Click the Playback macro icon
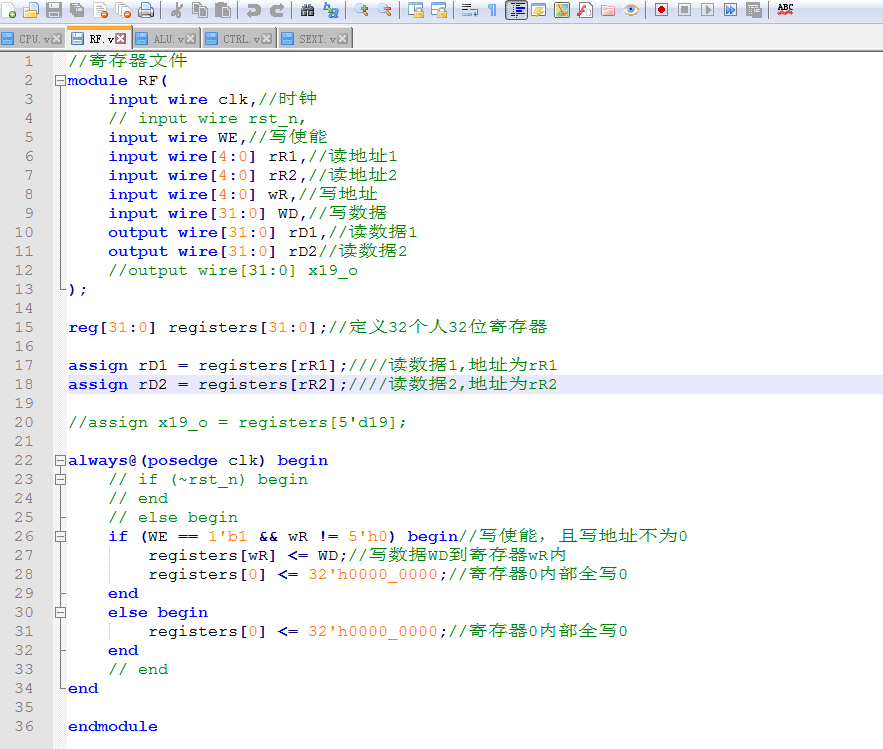This screenshot has width=883, height=749. [x=707, y=10]
